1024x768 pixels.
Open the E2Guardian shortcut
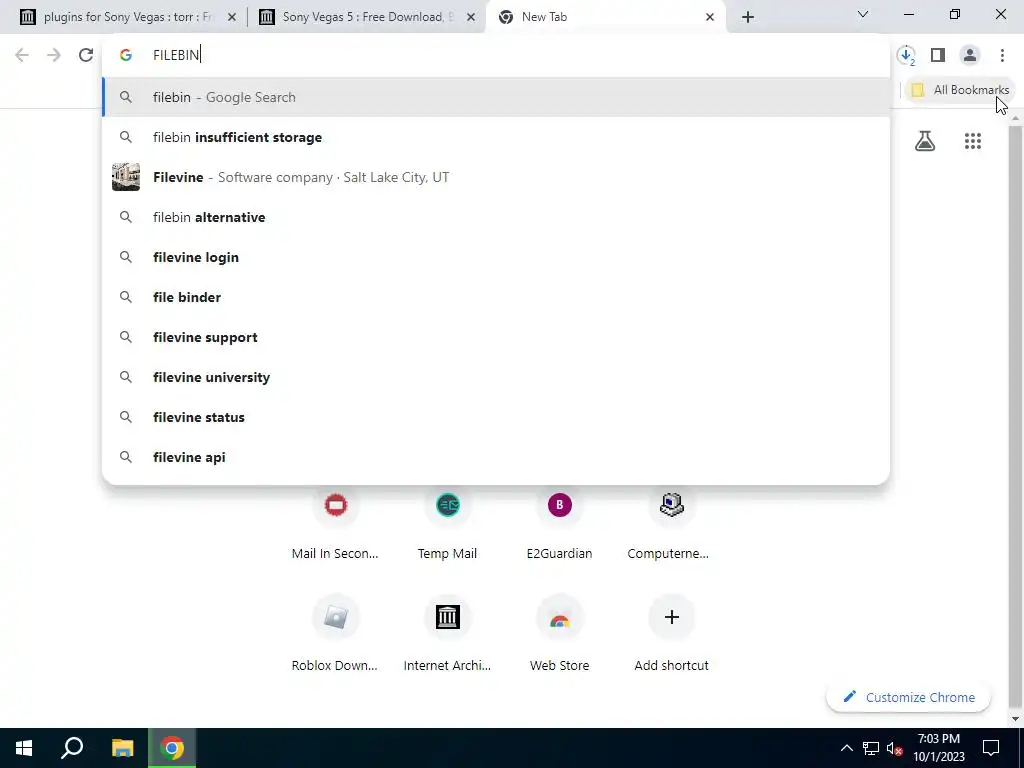(560, 522)
